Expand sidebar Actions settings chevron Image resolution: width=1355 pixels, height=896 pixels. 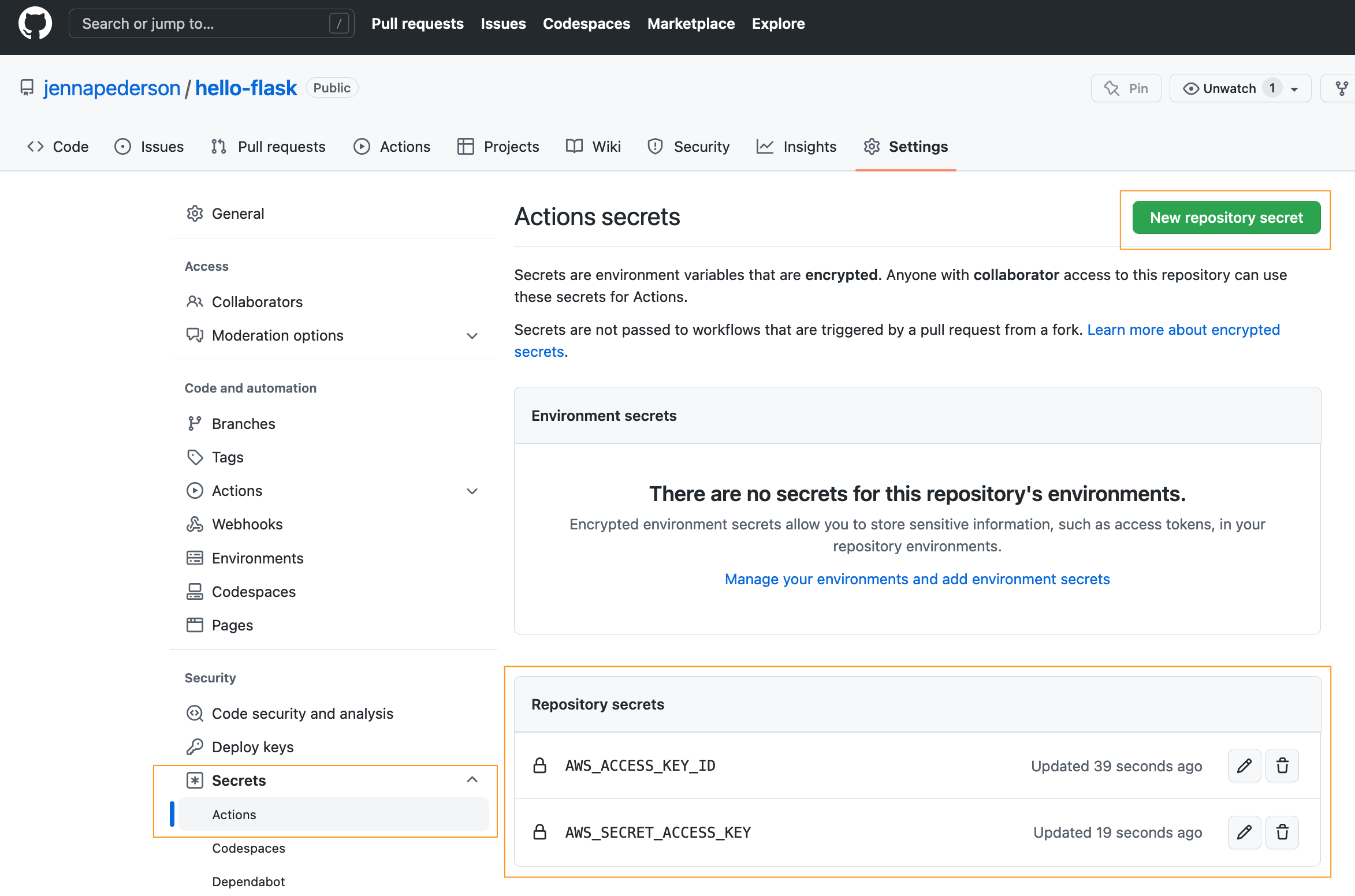(x=472, y=491)
